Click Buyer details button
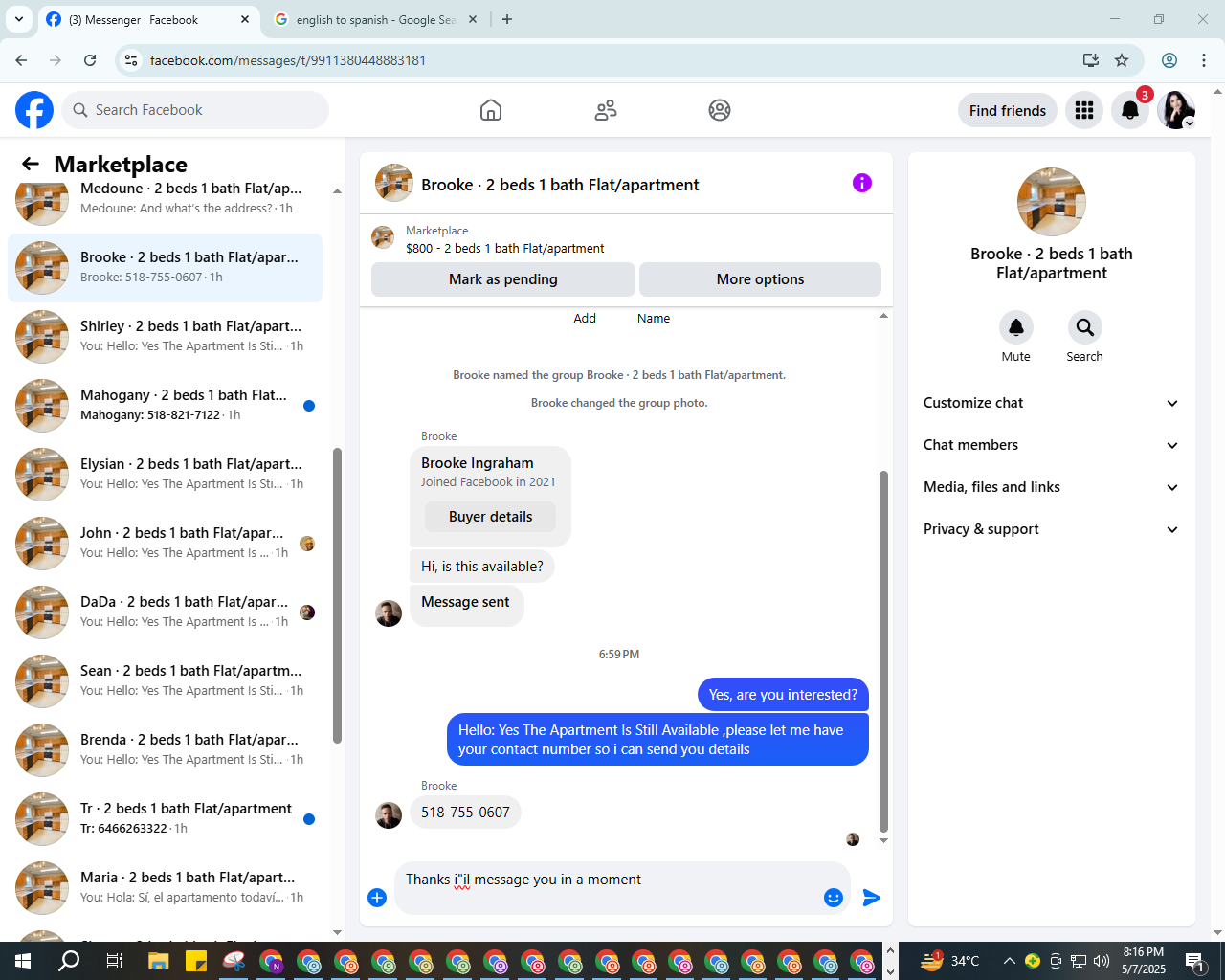Screen dimensions: 1225x980 490,517
